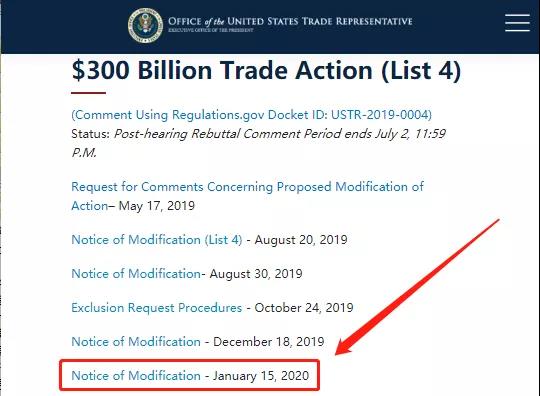Click the August 20, 2019 date text
The width and height of the screenshot is (540, 396).
tap(301, 240)
